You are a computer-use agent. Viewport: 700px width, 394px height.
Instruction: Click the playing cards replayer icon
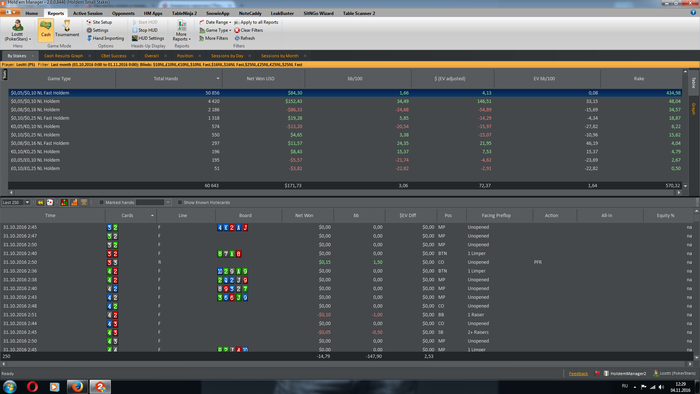point(50,203)
